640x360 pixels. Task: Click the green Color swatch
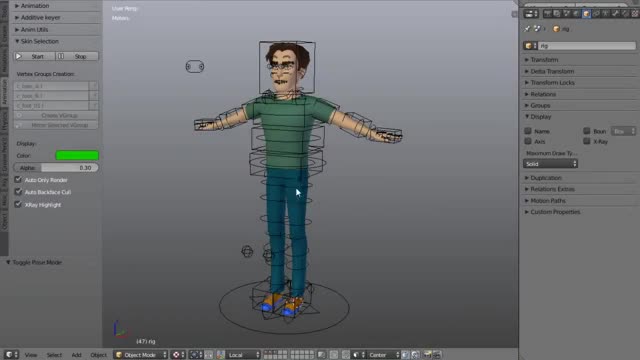[x=77, y=156]
